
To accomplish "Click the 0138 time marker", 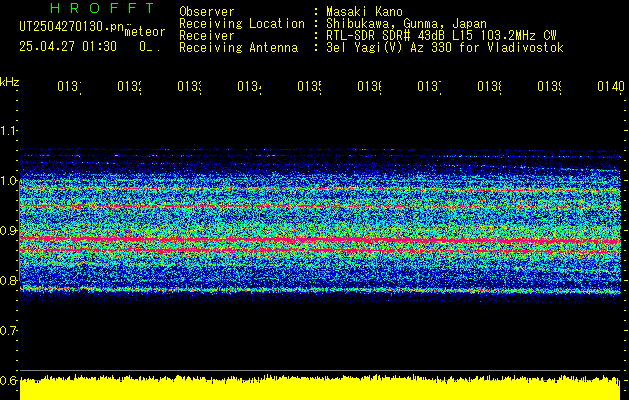I will [489, 86].
